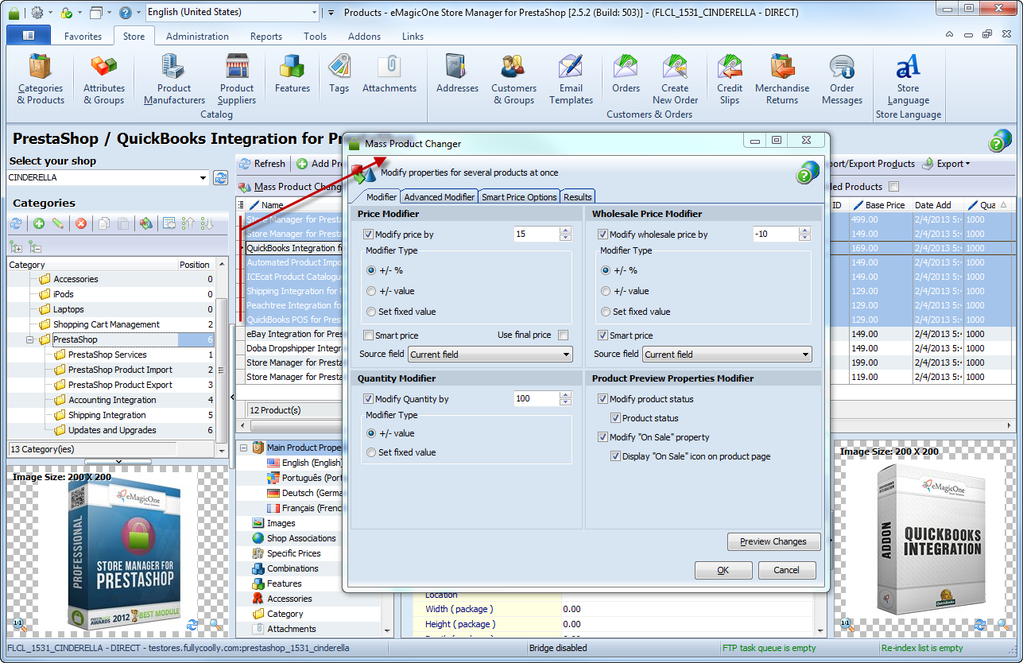The height and width of the screenshot is (663, 1023).
Task: Click Import/Export Products toolbar item
Action: 872,164
